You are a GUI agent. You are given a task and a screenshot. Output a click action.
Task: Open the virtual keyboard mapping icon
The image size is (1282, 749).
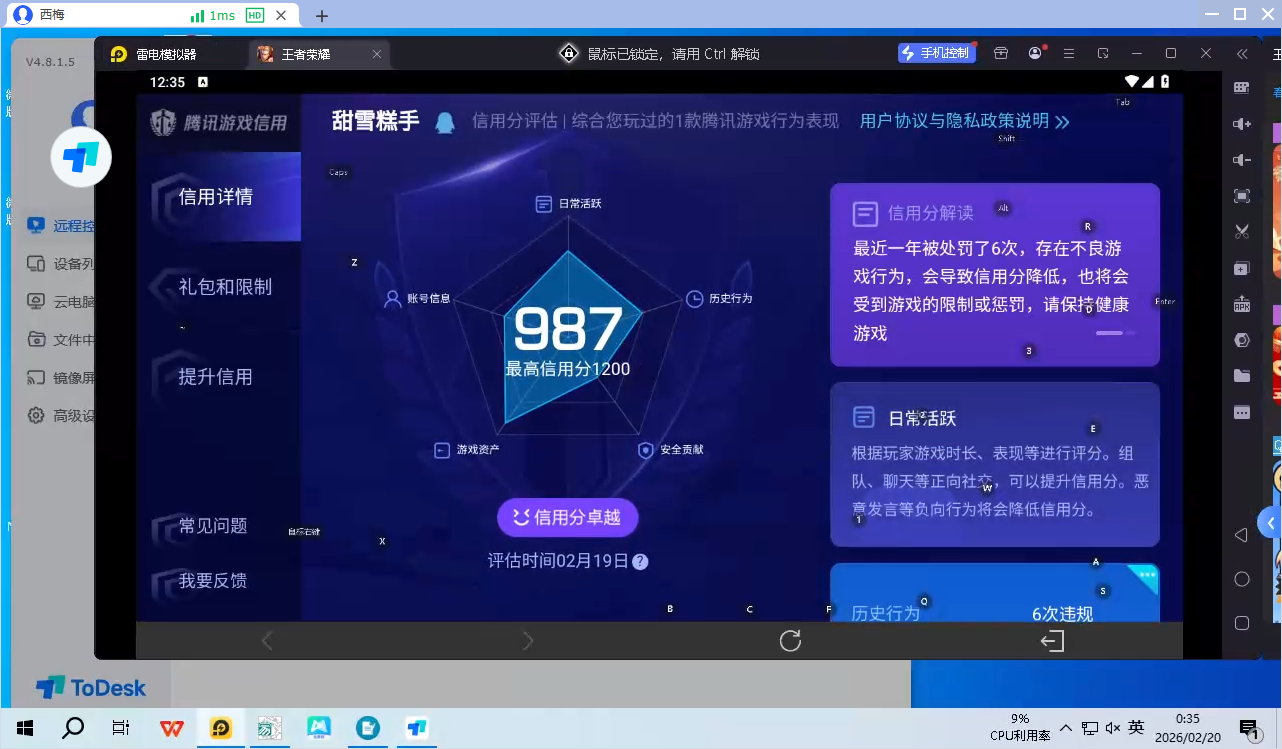(1242, 89)
